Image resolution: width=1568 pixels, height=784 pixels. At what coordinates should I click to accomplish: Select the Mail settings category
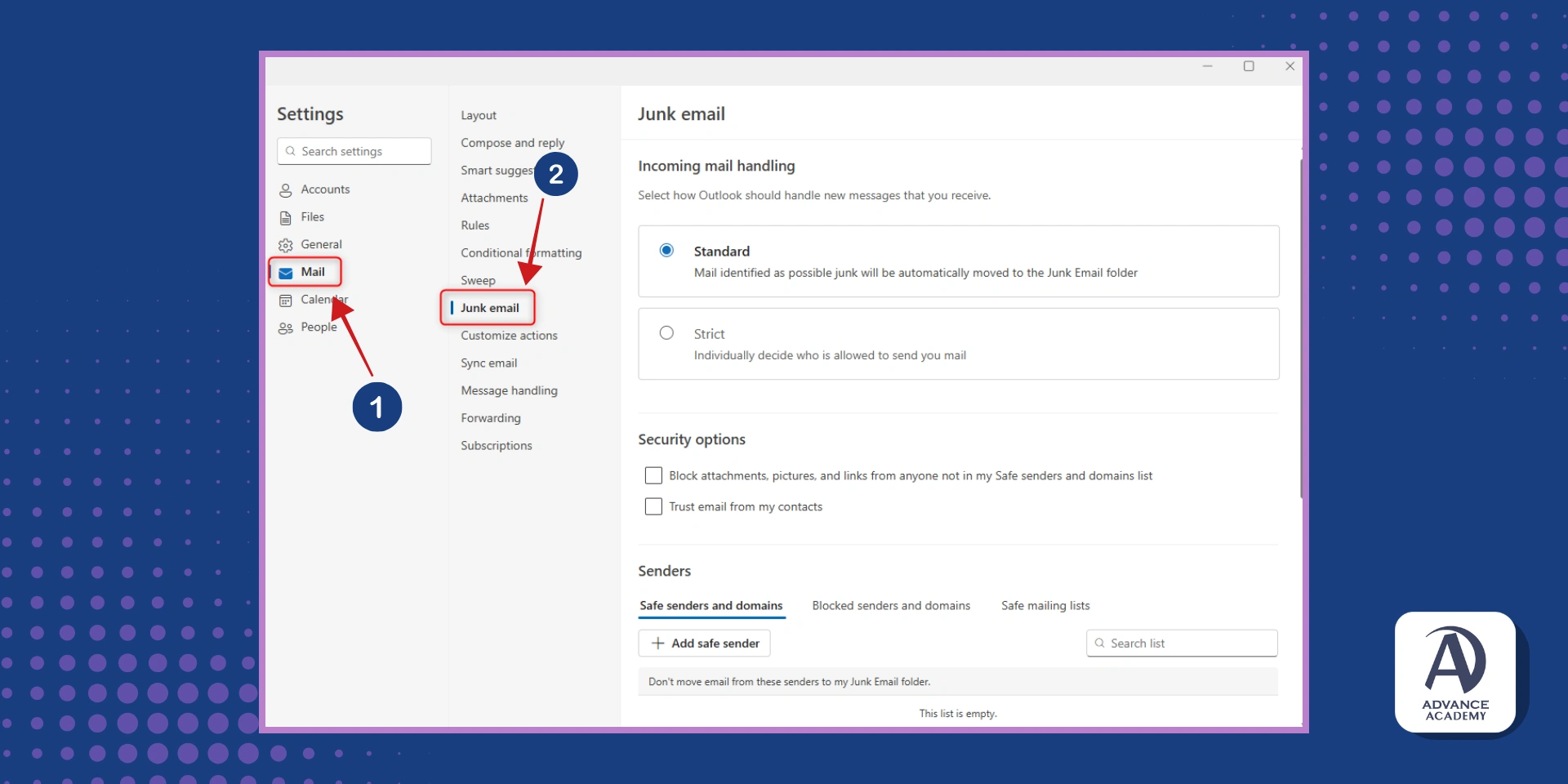(305, 272)
